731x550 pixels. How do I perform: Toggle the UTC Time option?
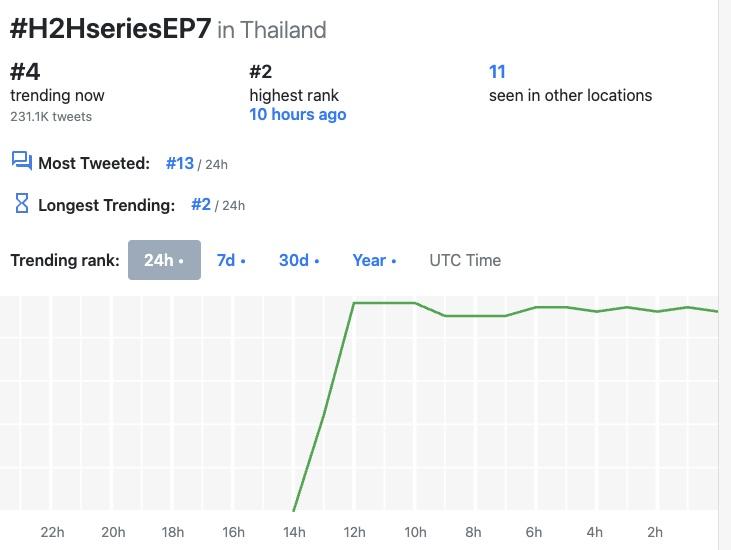465,260
